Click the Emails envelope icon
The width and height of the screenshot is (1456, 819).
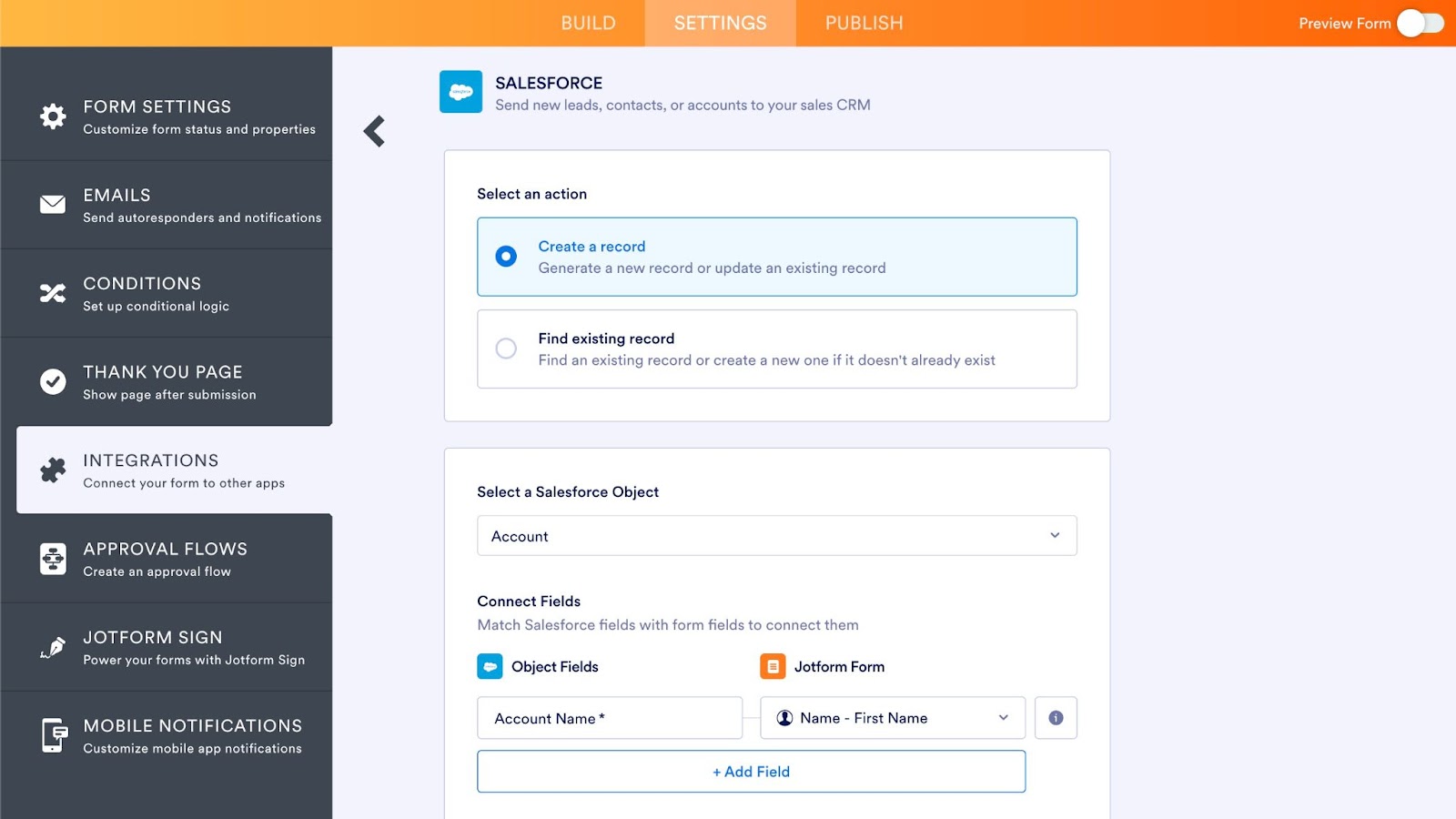click(53, 205)
